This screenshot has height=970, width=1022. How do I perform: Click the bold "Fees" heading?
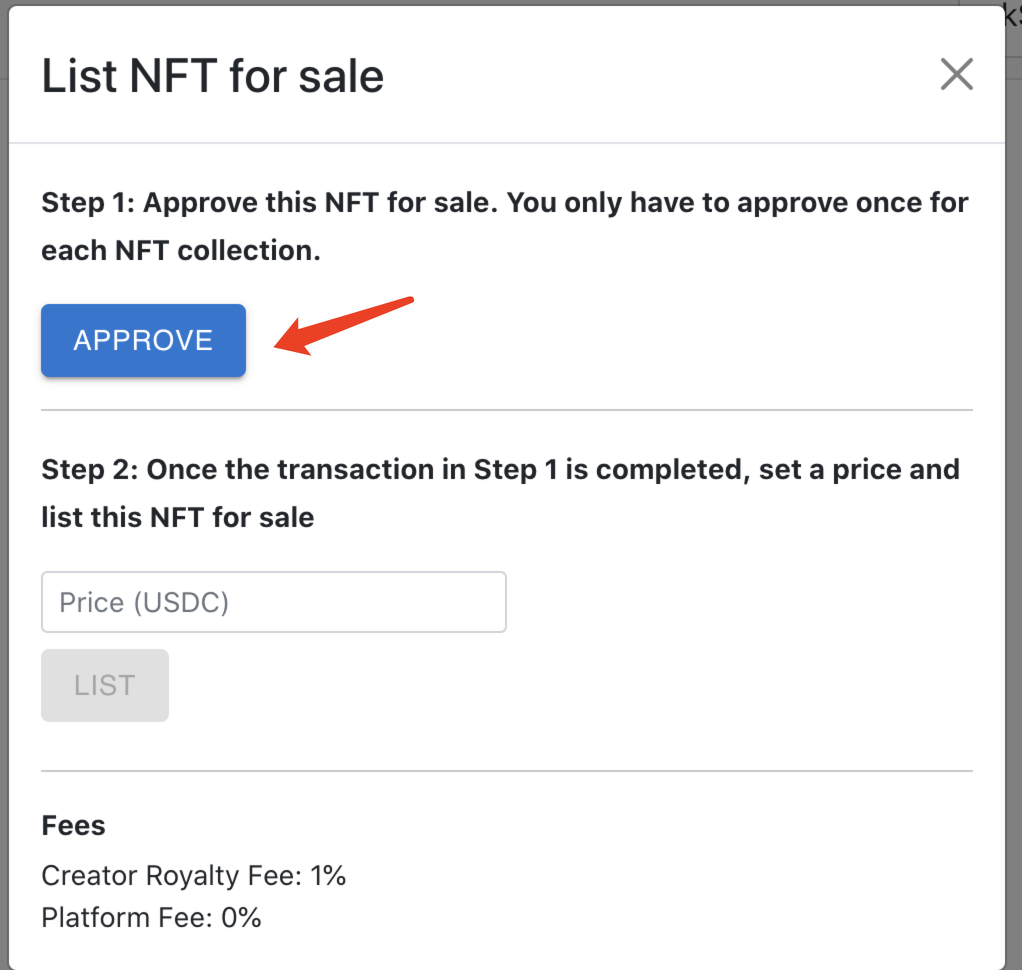coord(73,826)
